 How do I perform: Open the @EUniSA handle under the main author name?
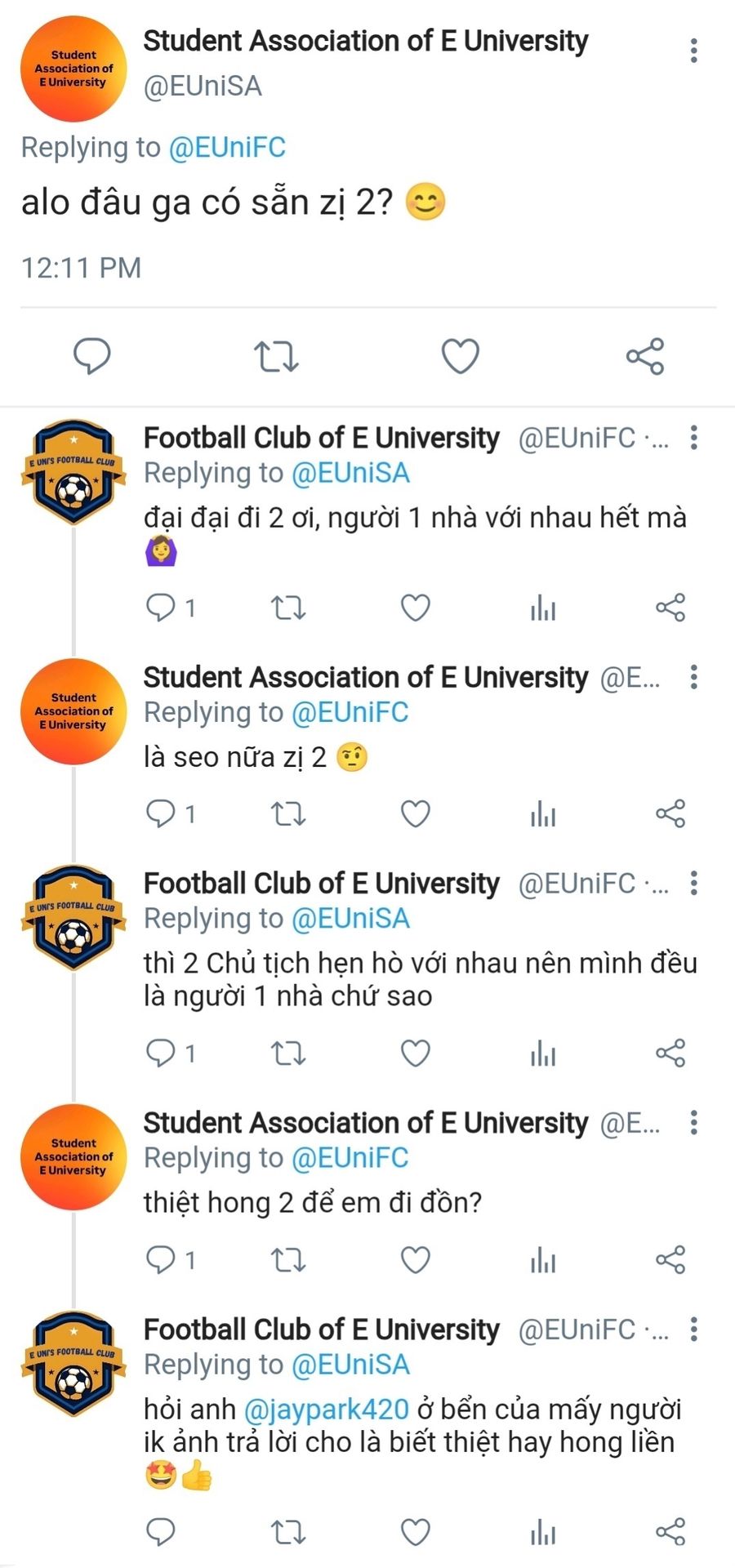[x=203, y=87]
